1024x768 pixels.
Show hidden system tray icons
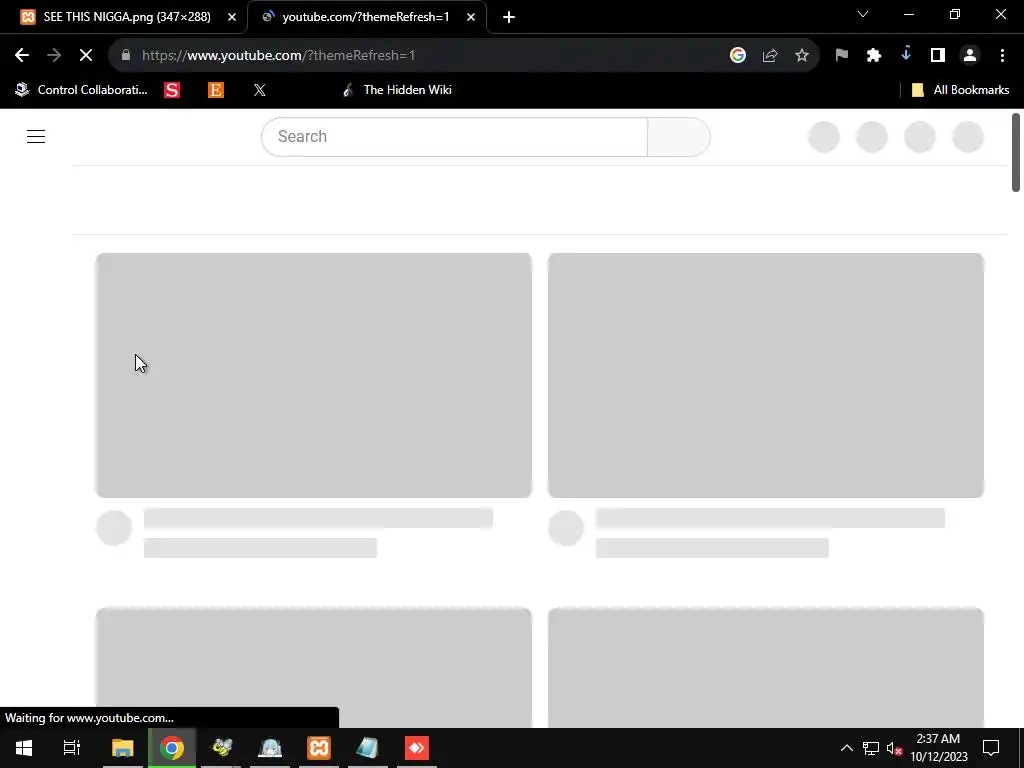(x=846, y=748)
